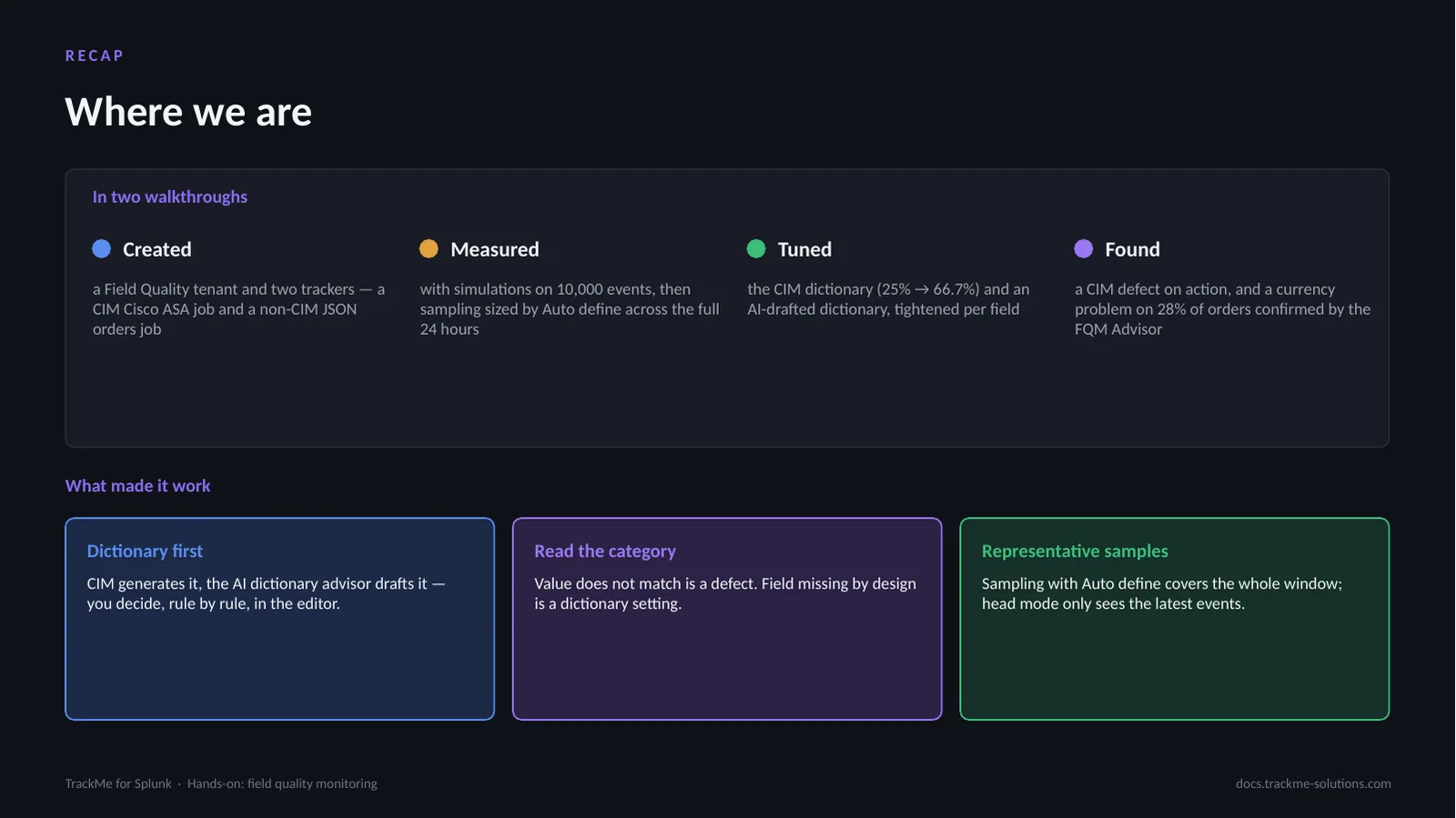Click the In two walkthroughs heading

[x=170, y=197]
